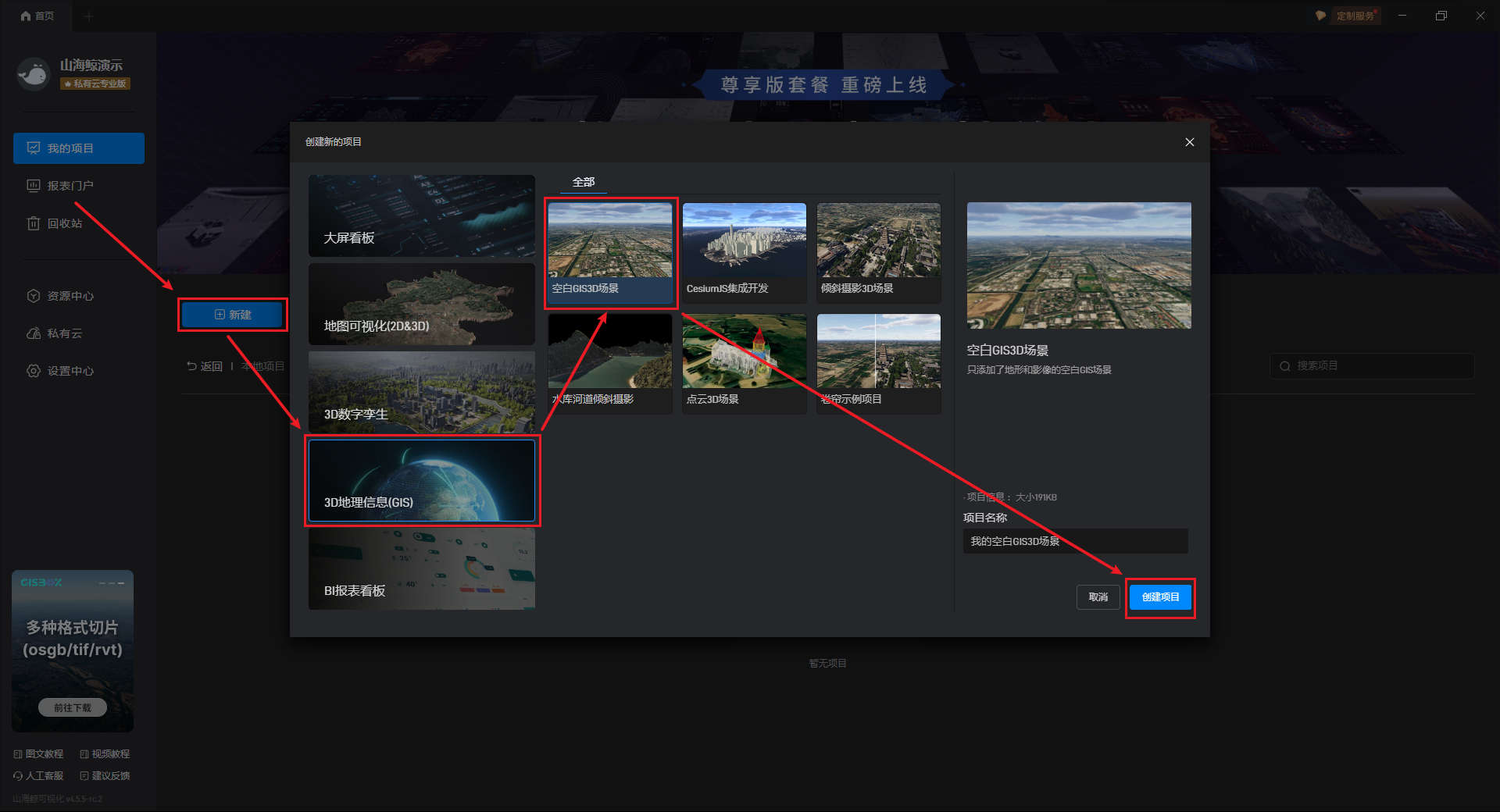Click the 报表门户 chart icon
This screenshot has width=1500, height=812.
click(34, 186)
